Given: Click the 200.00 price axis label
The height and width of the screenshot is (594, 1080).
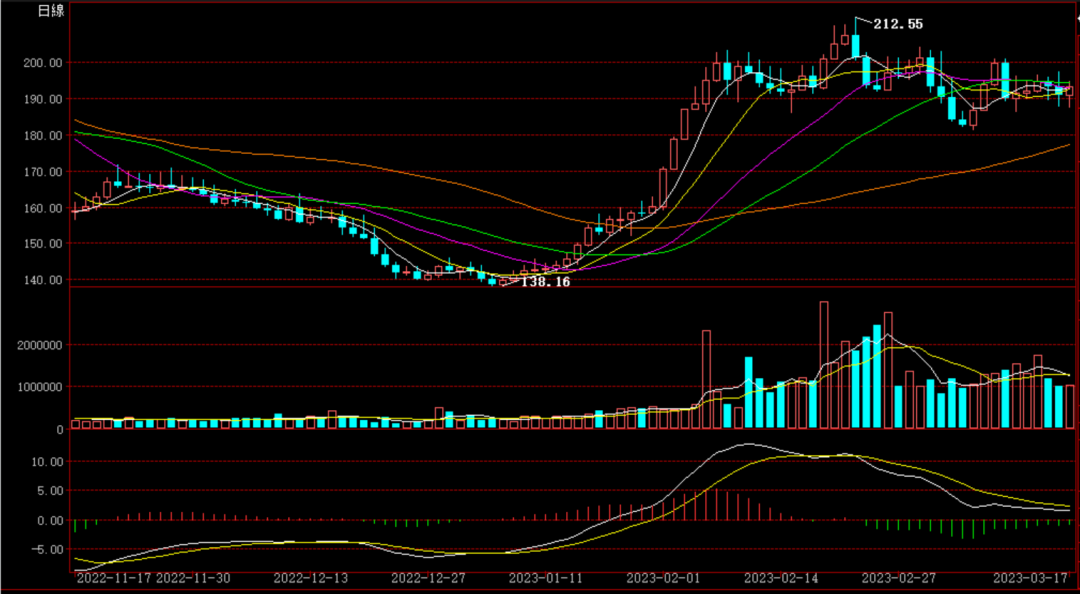Looking at the screenshot, I should tap(42, 63).
